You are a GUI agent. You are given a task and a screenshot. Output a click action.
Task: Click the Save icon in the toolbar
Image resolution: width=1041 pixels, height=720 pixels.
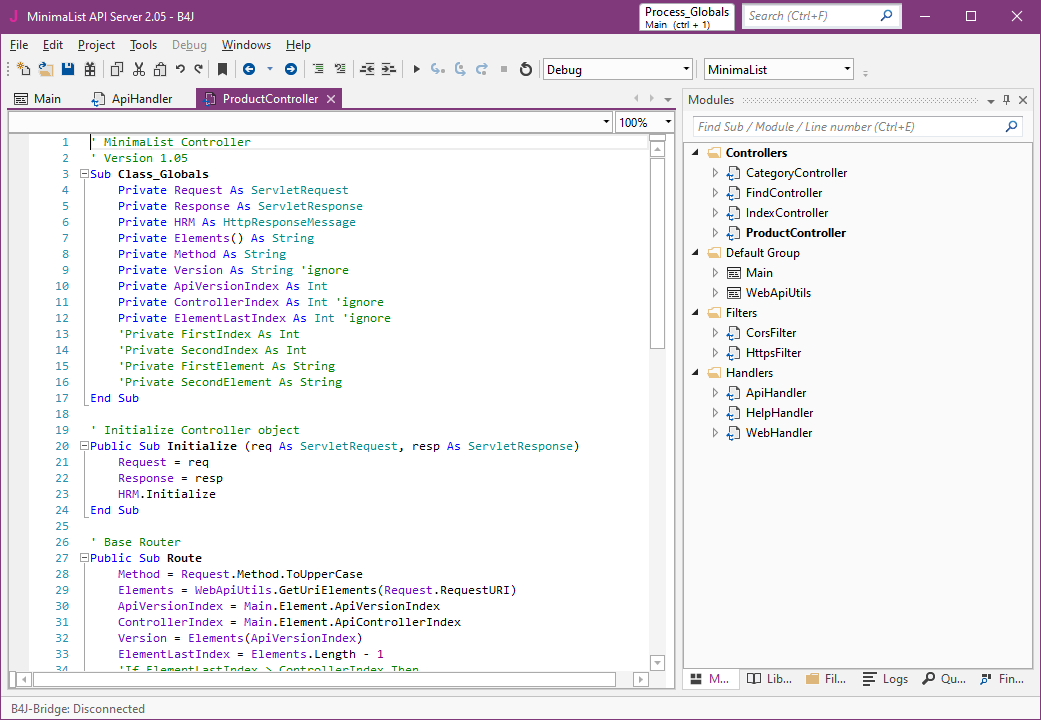pos(68,69)
